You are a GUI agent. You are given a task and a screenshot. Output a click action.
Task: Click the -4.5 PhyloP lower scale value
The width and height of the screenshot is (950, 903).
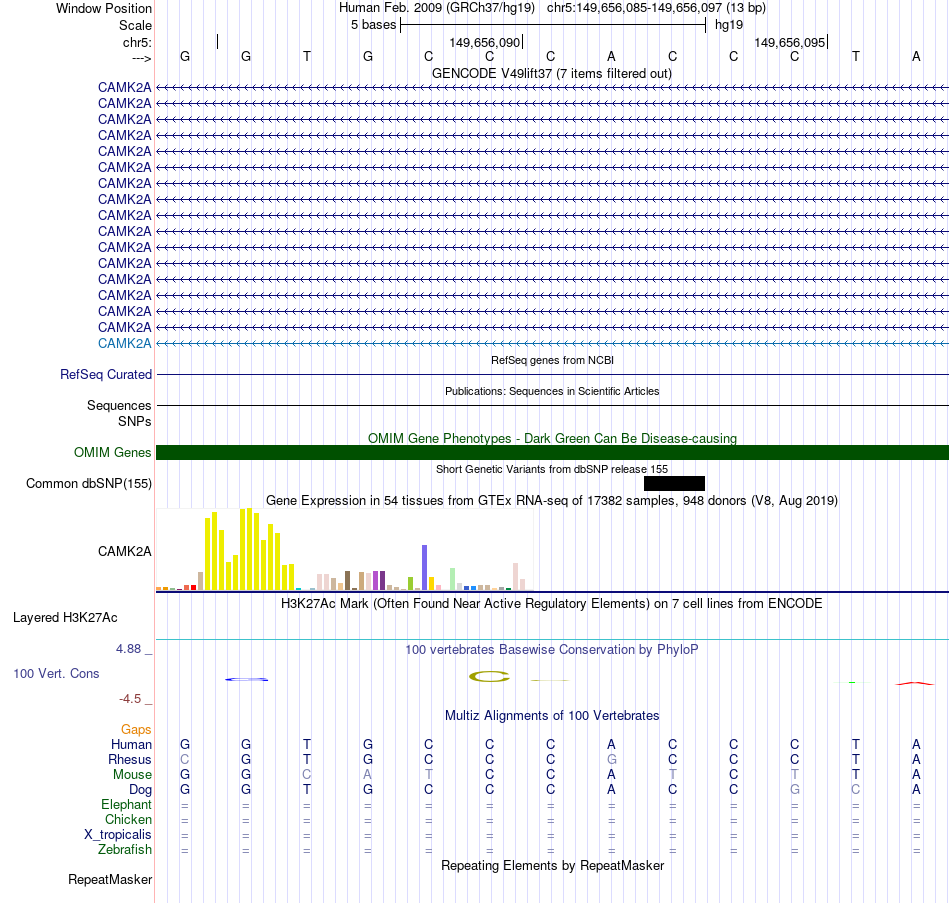130,699
